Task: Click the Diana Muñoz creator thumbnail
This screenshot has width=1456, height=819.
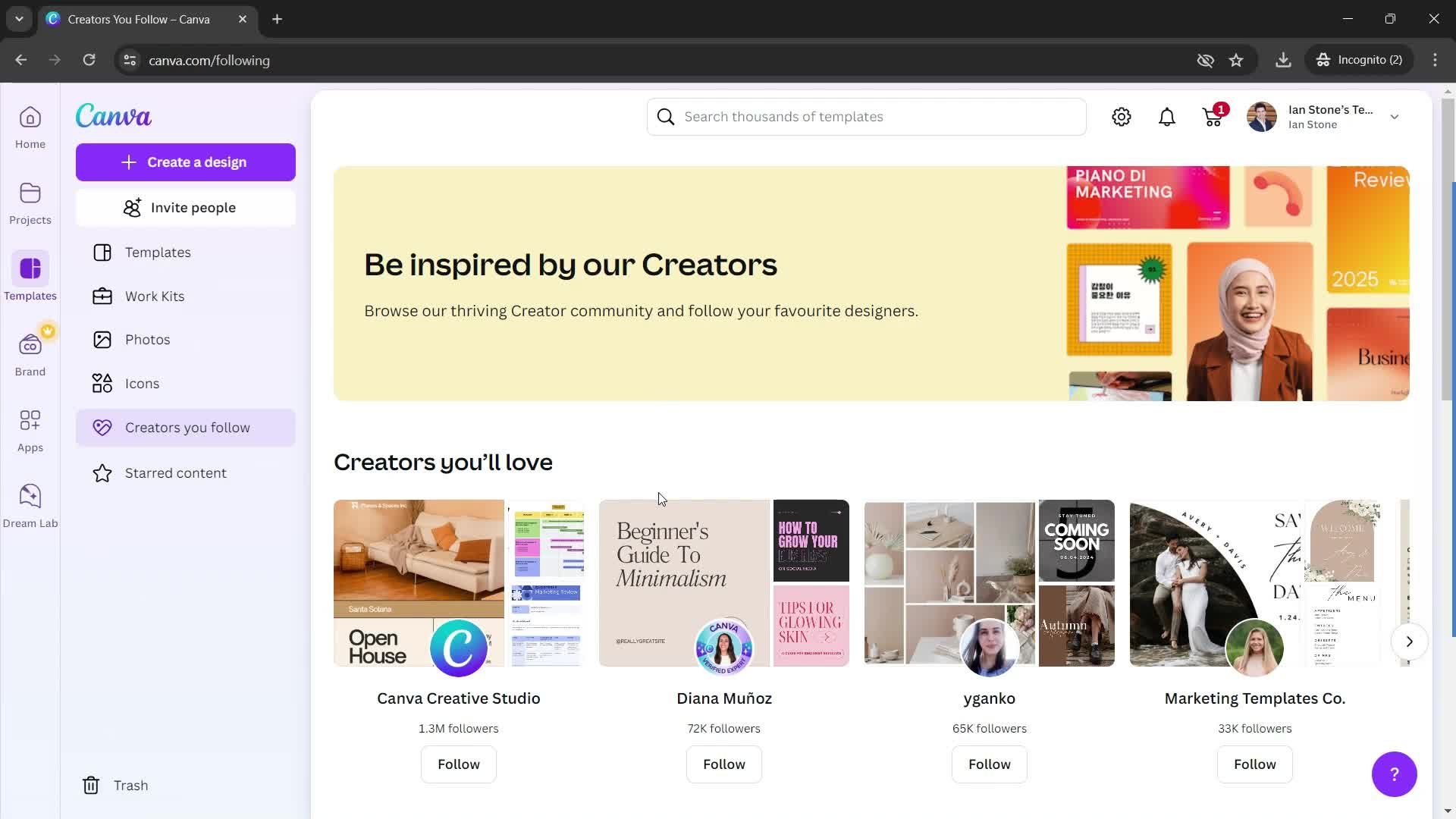Action: pos(724,583)
